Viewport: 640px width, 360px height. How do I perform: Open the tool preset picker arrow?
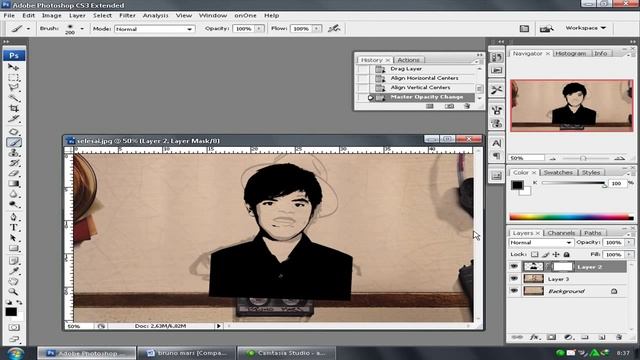click(28, 29)
